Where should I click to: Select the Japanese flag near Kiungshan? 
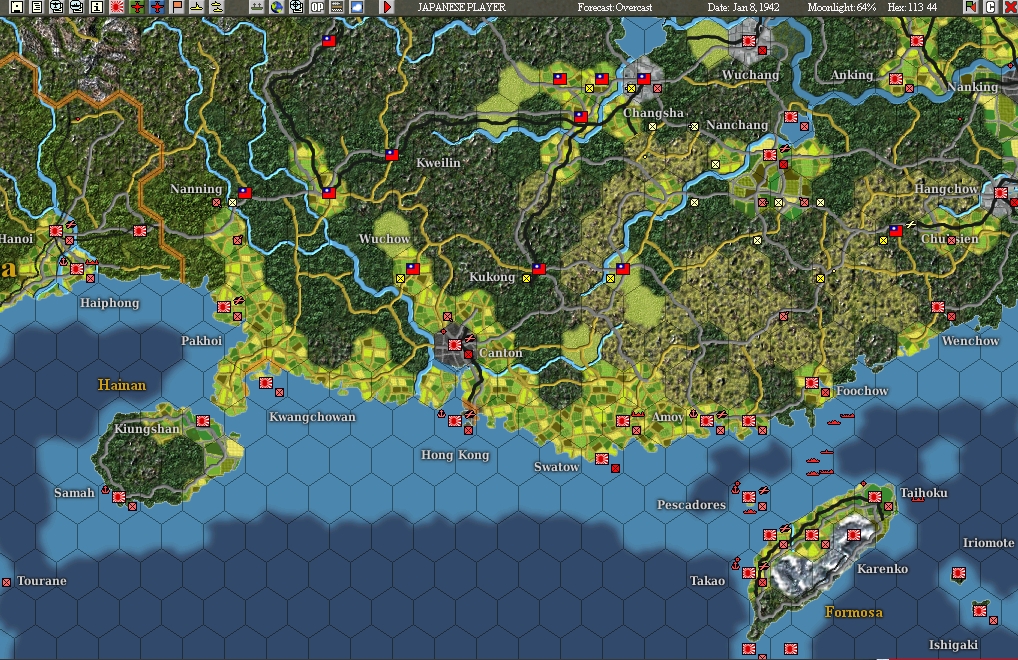point(203,421)
